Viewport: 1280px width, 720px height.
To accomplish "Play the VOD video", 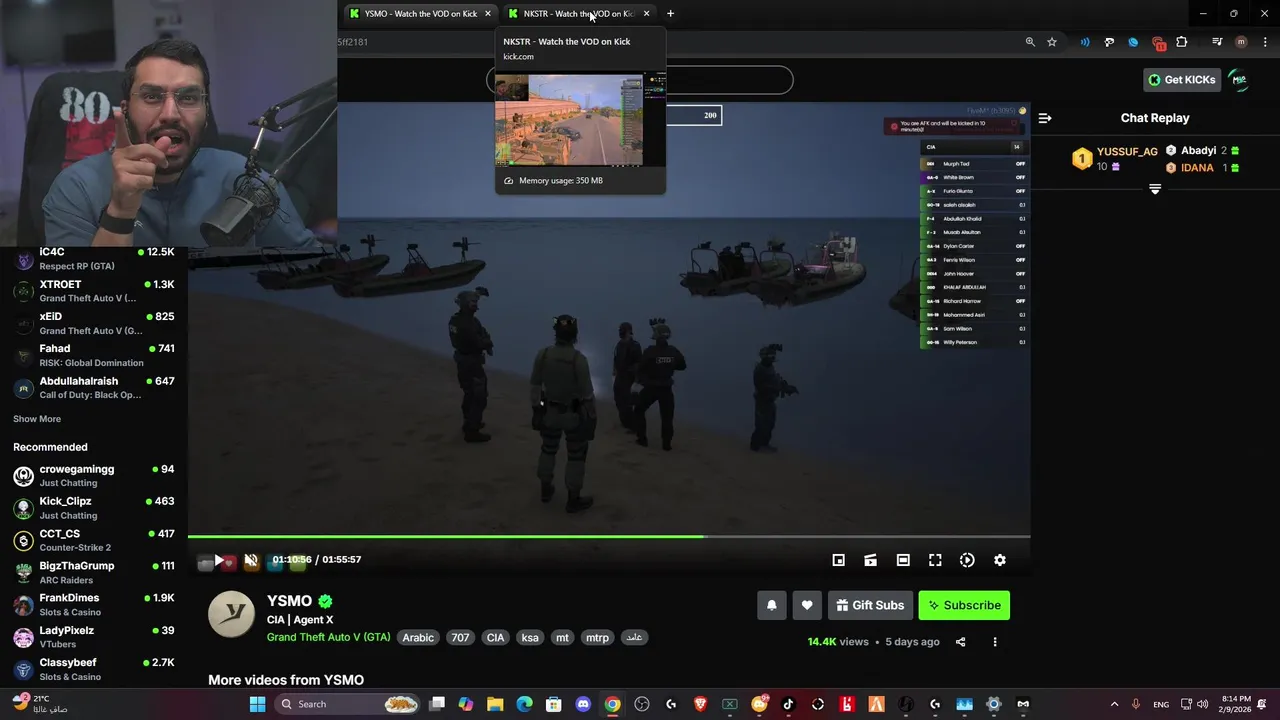I will [219, 560].
